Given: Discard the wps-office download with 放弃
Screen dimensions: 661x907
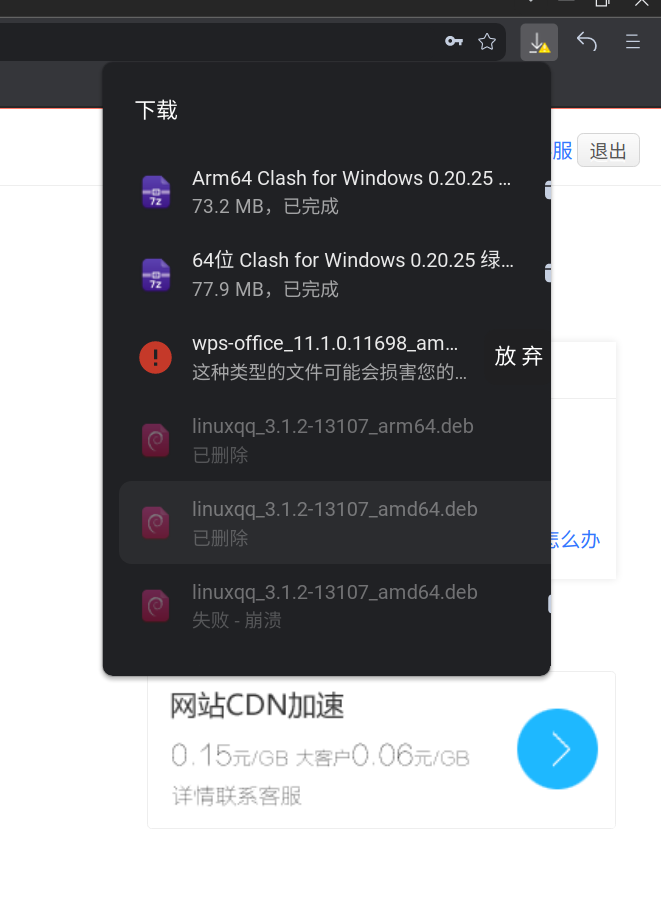Looking at the screenshot, I should 518,356.
